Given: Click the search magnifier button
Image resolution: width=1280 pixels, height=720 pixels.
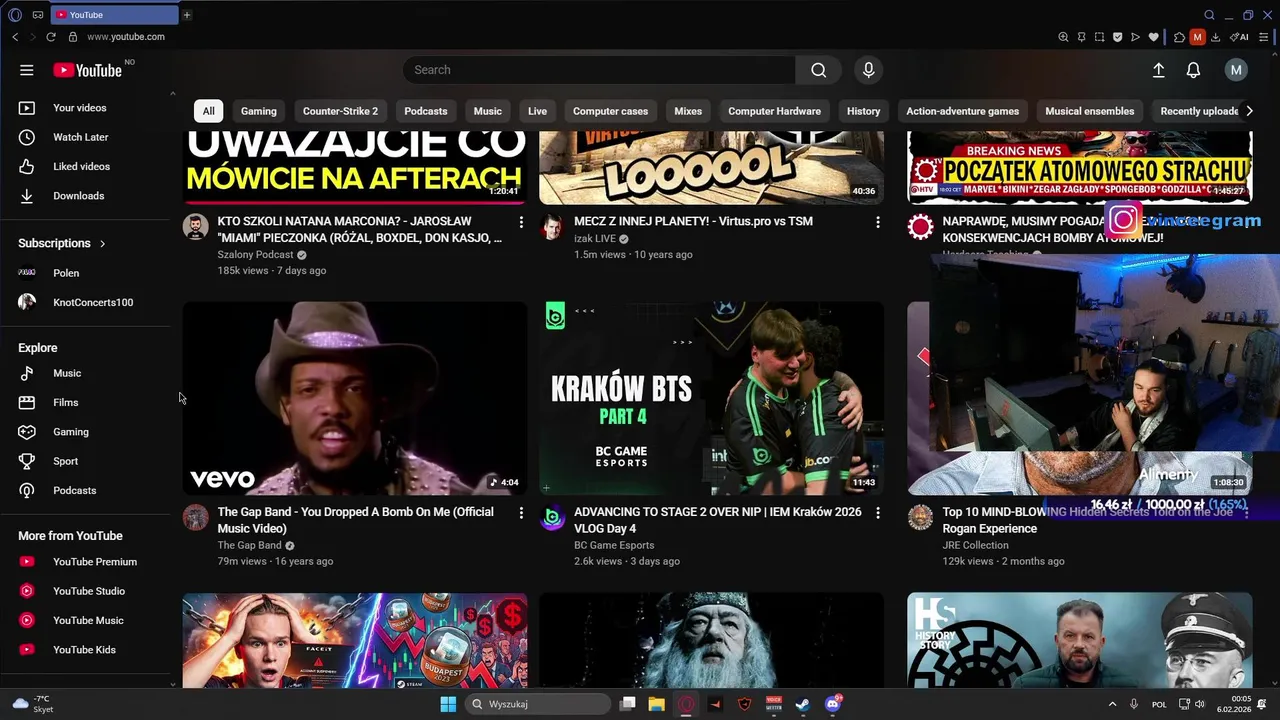Looking at the screenshot, I should click(x=819, y=70).
